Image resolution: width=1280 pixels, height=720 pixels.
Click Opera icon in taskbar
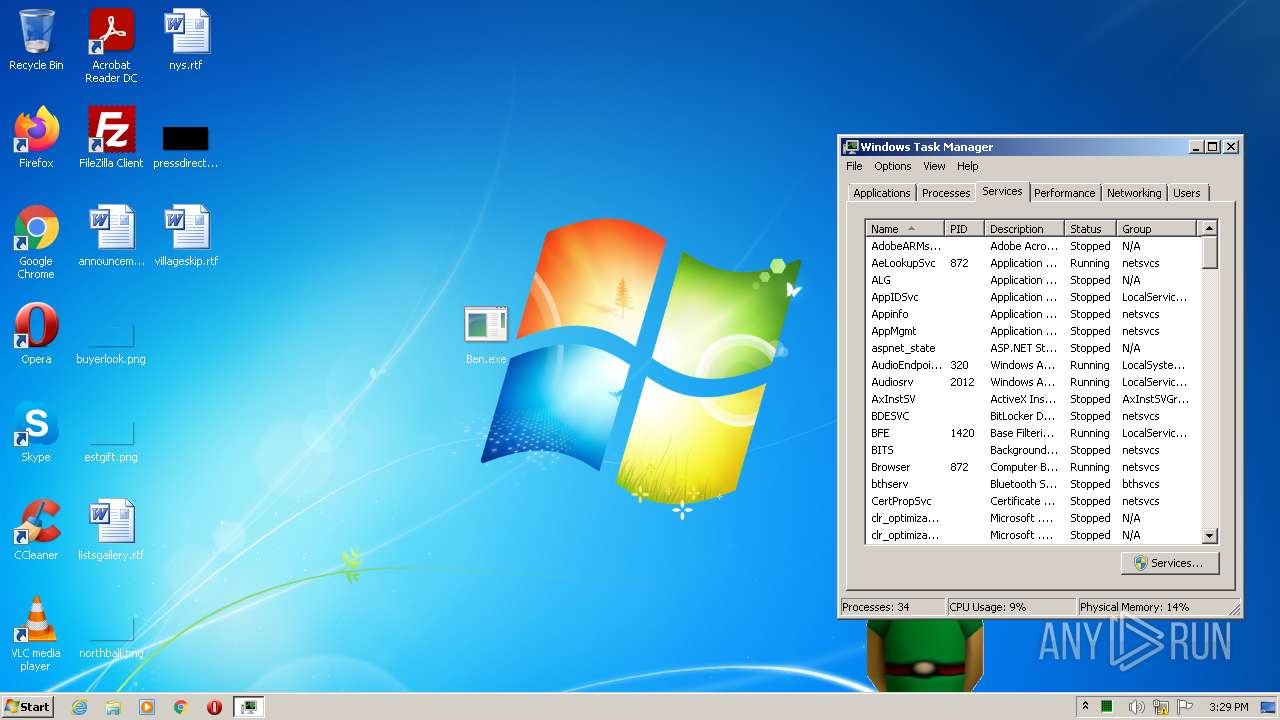[214, 706]
